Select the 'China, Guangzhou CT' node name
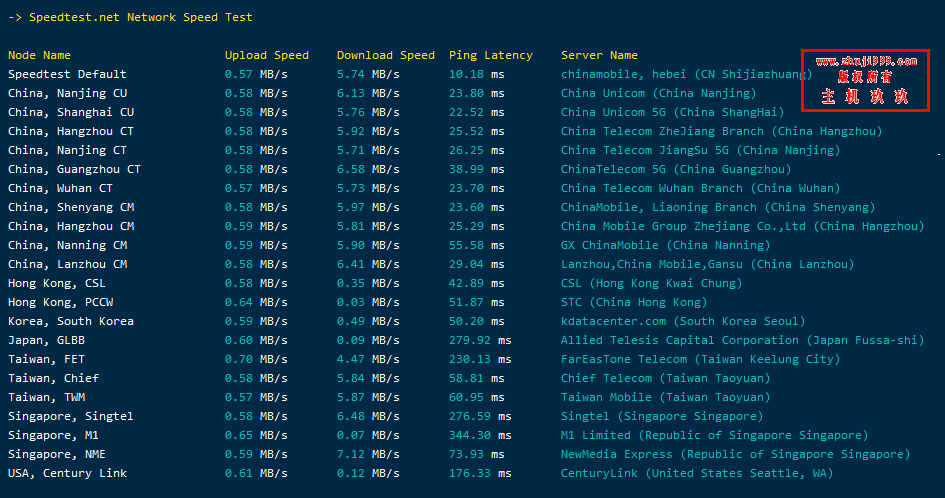Image resolution: width=945 pixels, height=498 pixels. [x=74, y=169]
